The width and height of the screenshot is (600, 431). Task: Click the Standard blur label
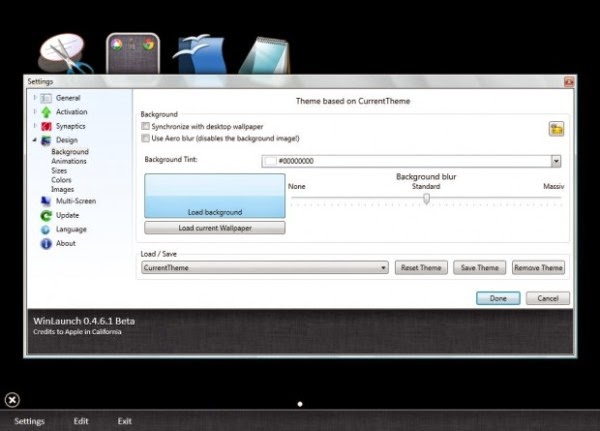click(426, 186)
